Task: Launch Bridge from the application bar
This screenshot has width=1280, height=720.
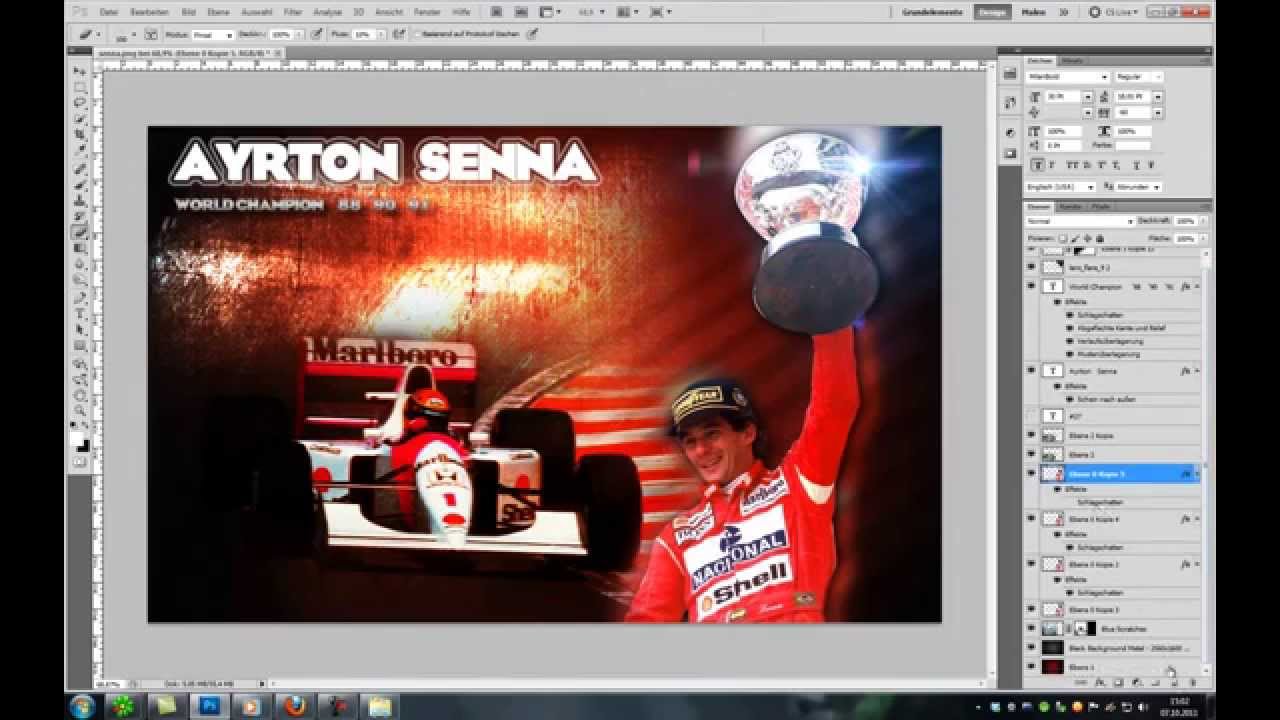Action: [x=497, y=12]
